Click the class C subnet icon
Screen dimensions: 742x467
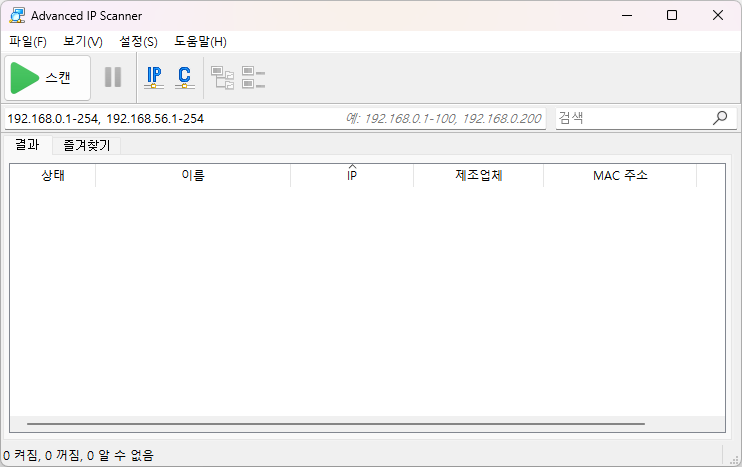[184, 77]
